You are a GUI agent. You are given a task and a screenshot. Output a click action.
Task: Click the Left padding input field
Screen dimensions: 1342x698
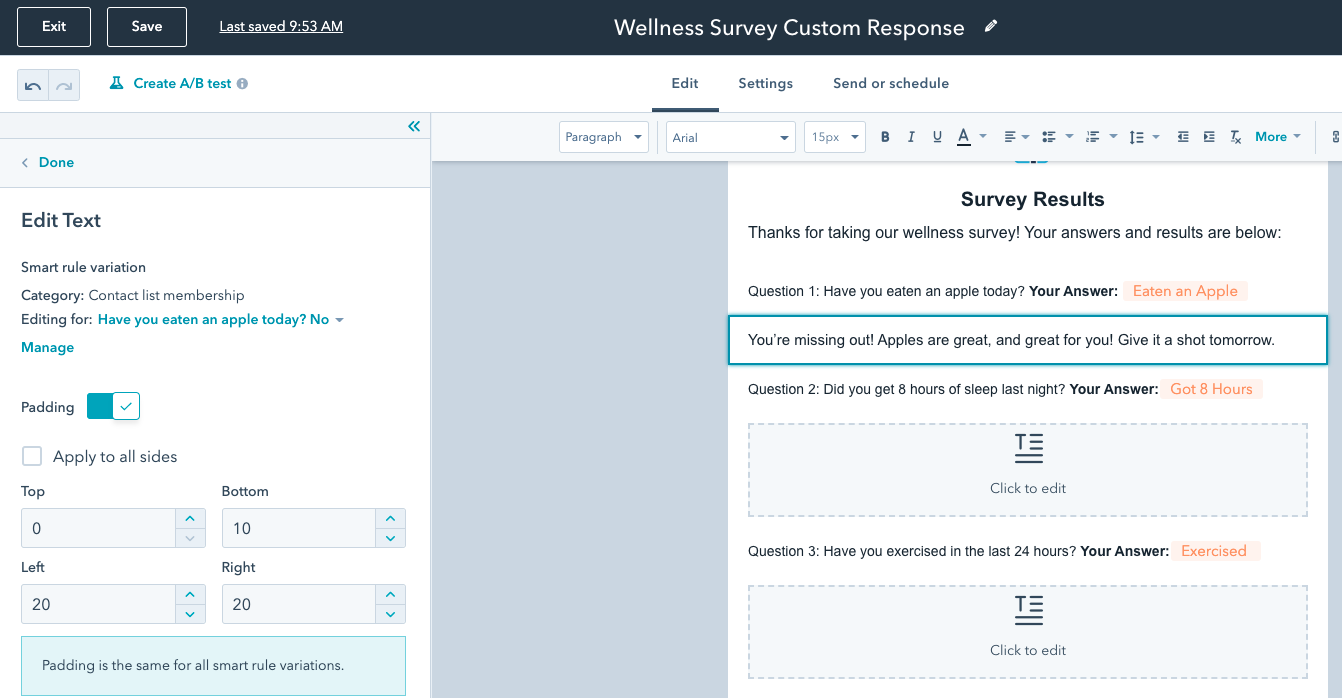click(x=99, y=604)
